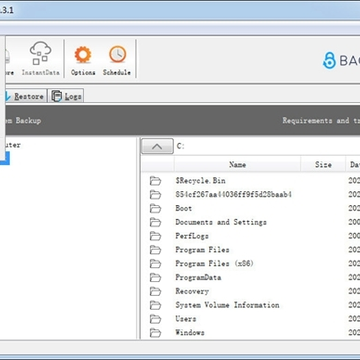The image size is (360, 360).
Task: Click the 854cf267aa44036ff9f5d28baab4 name text
Action: (x=233, y=194)
